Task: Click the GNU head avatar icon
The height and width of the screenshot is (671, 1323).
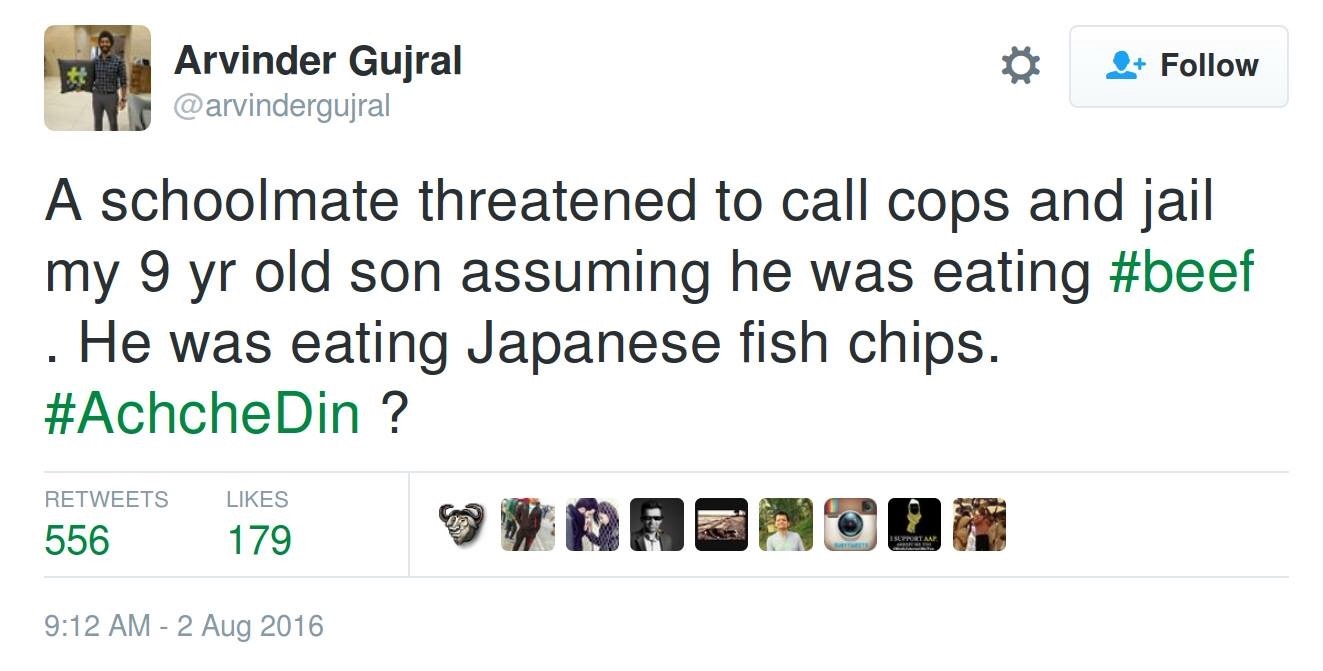Action: pos(462,525)
